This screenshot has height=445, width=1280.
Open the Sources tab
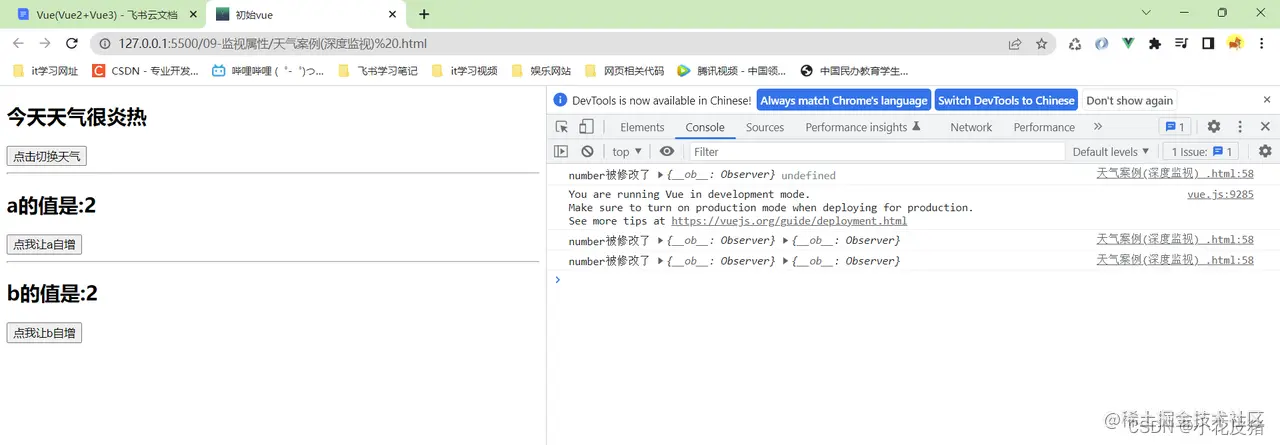(765, 127)
